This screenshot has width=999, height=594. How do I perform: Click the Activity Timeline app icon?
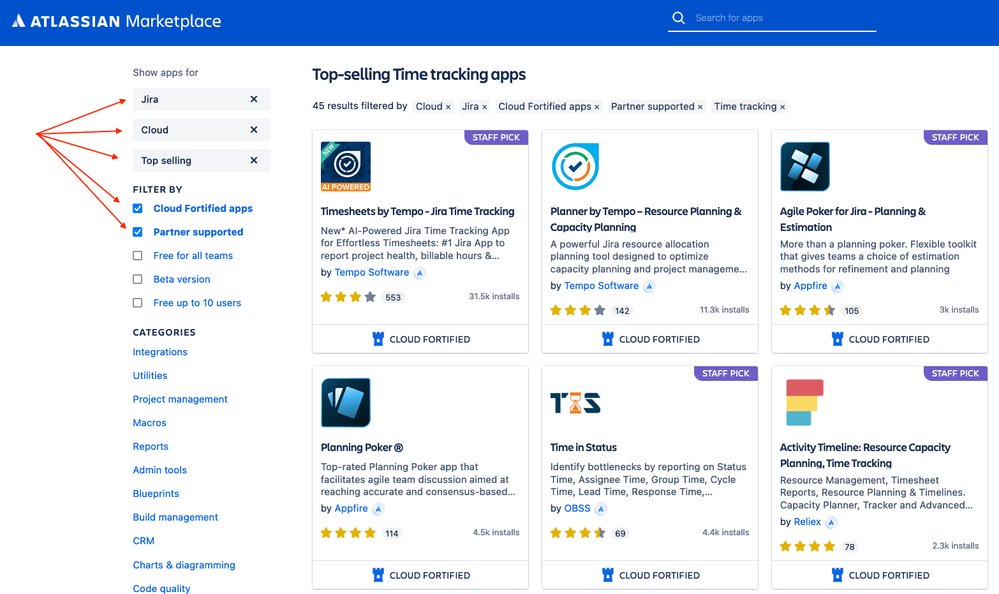coord(805,402)
